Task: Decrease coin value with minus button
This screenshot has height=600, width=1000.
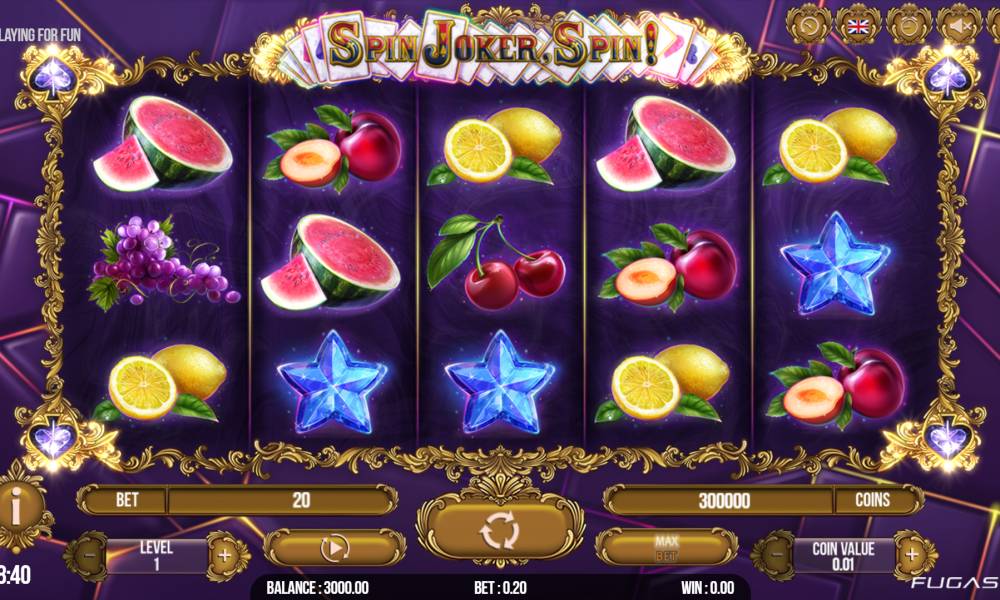Action: 777,555
